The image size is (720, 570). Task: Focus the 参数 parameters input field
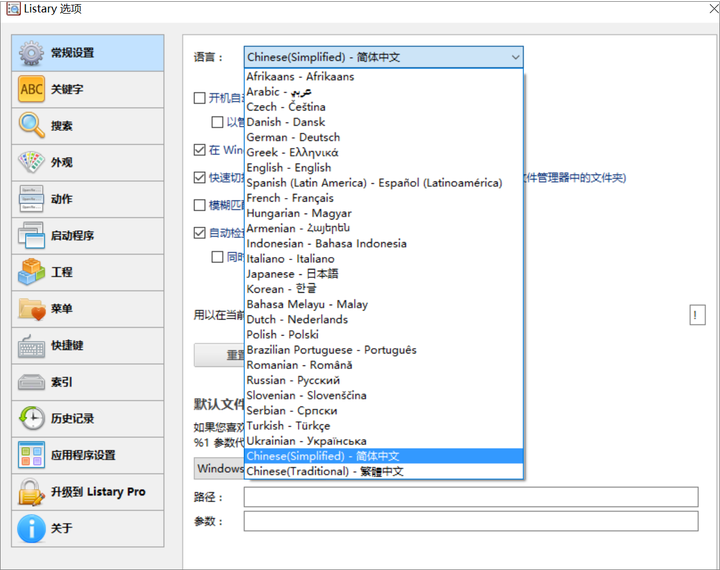click(471, 521)
